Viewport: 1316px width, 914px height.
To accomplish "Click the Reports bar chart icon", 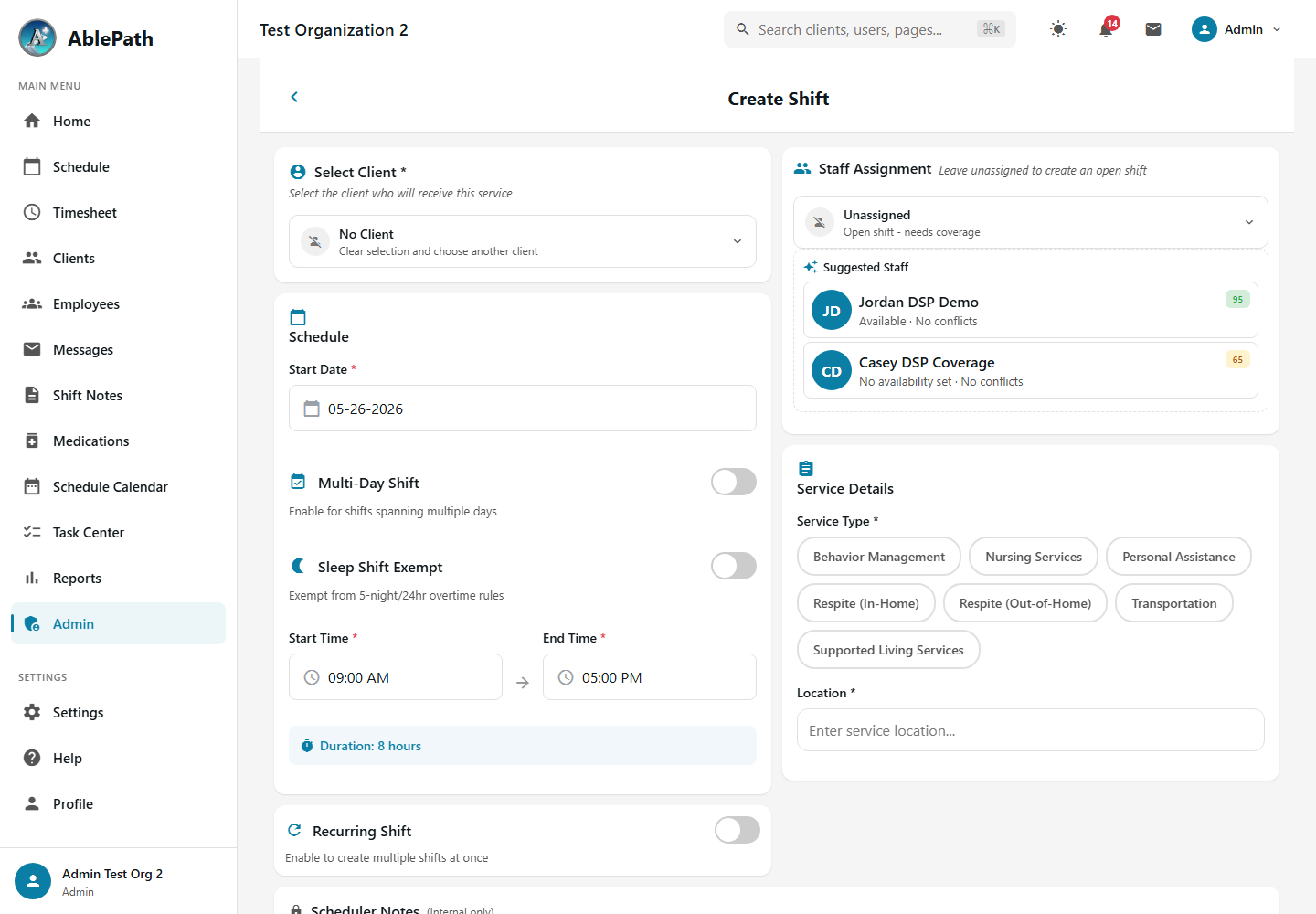I will click(x=32, y=578).
